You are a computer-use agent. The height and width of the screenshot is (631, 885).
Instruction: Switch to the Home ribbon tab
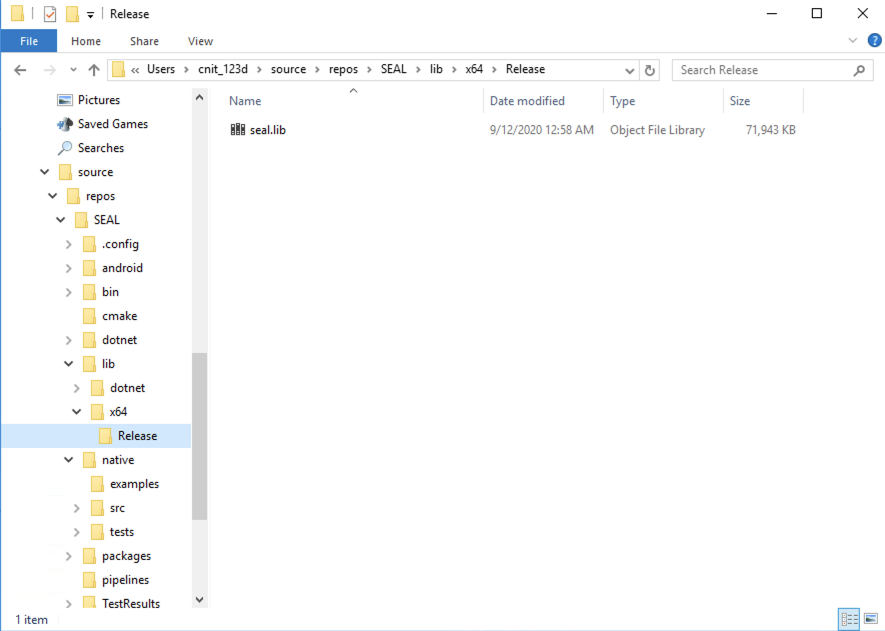pos(86,41)
